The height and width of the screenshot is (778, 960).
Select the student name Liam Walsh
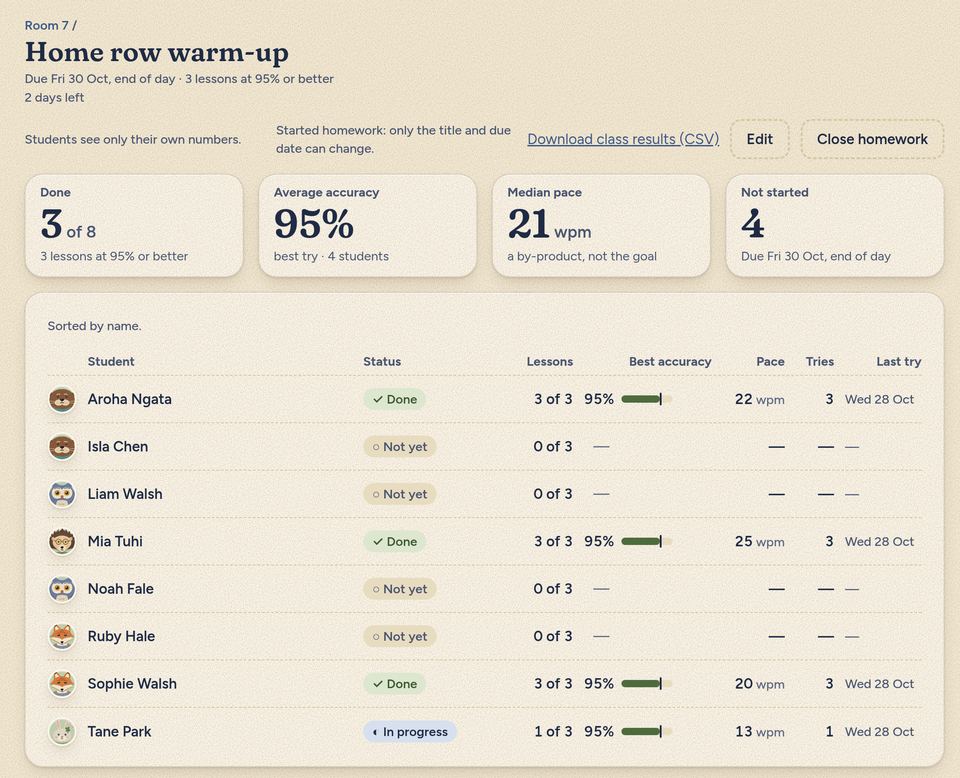[x=125, y=494]
